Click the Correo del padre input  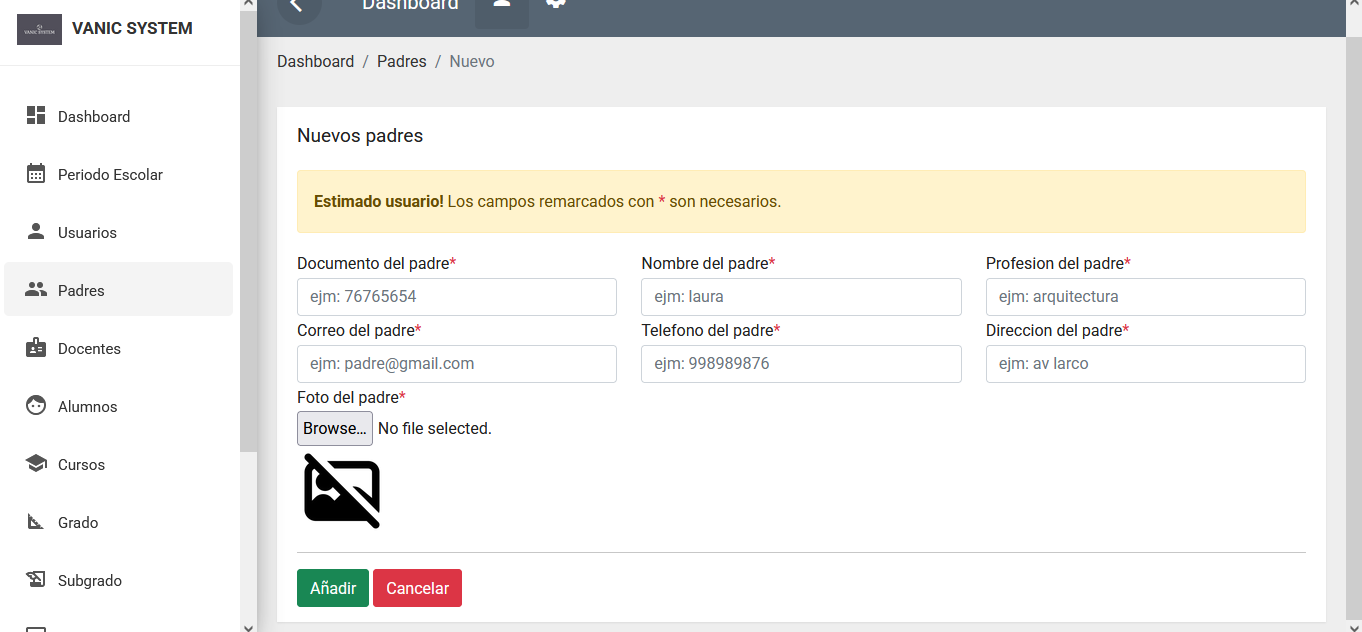(x=456, y=364)
